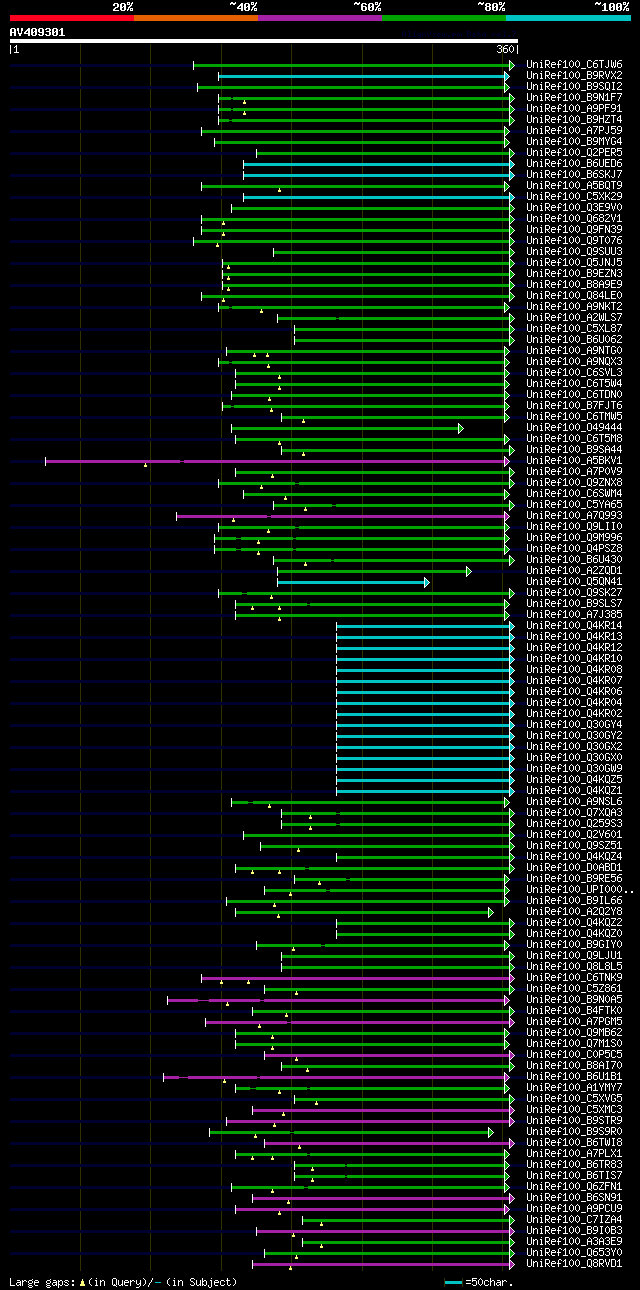
Task: Open the UniRef100_Q5QN41 hit label
Action: 573,582
